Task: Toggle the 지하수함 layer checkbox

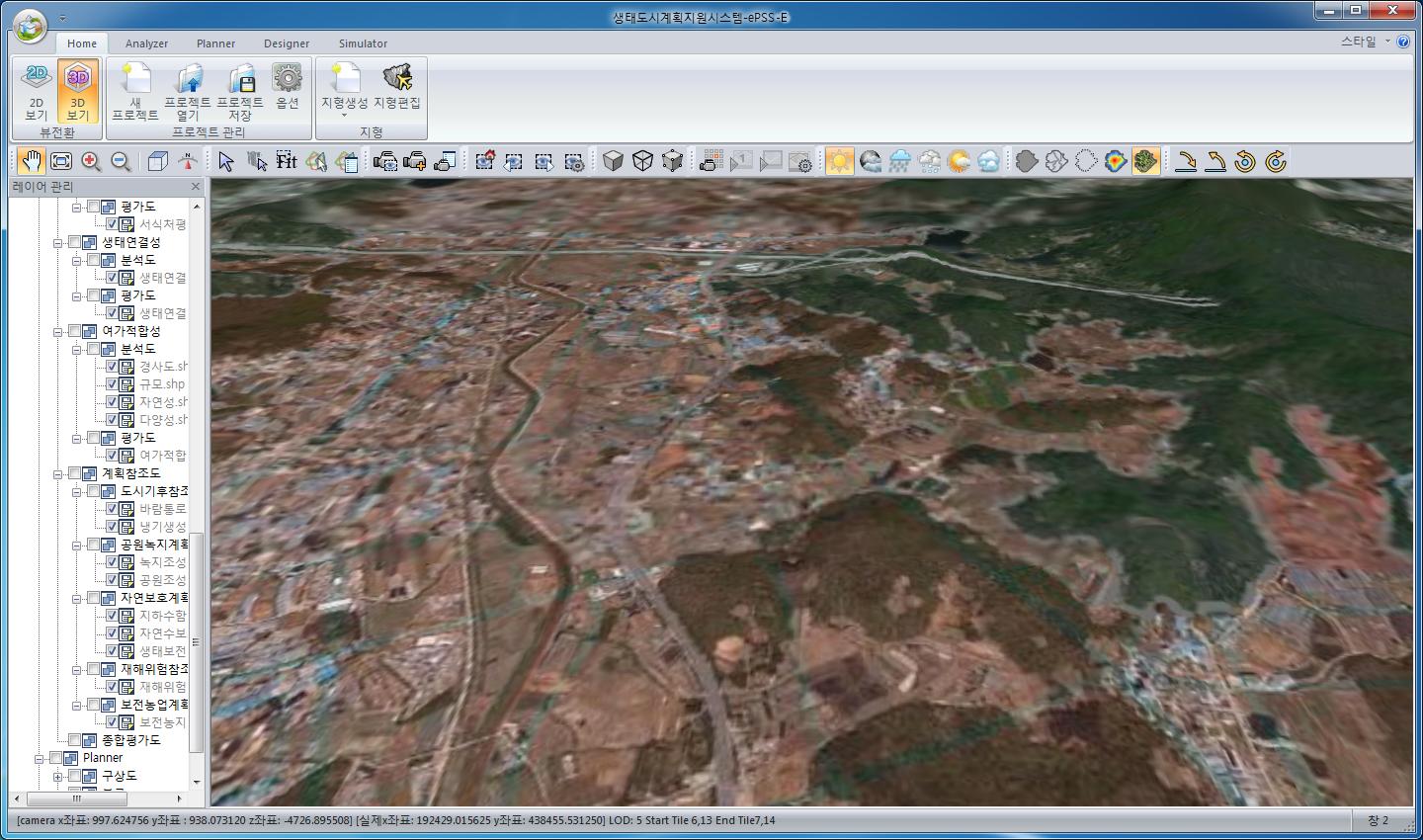Action: 112,616
